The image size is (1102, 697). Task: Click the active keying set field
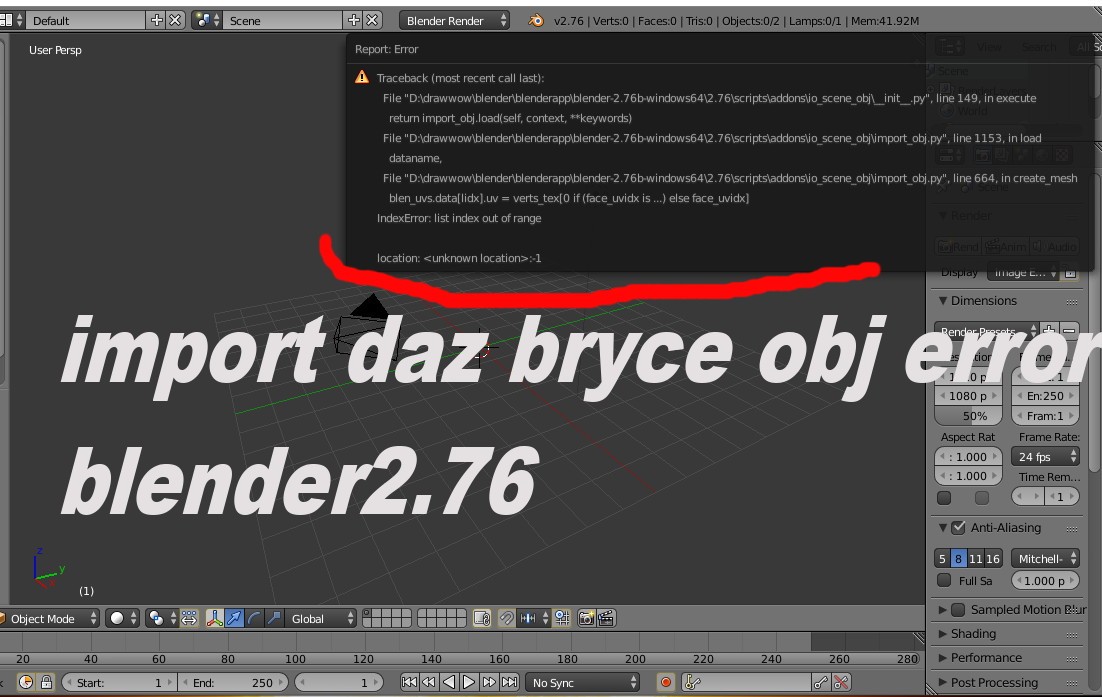click(x=746, y=682)
